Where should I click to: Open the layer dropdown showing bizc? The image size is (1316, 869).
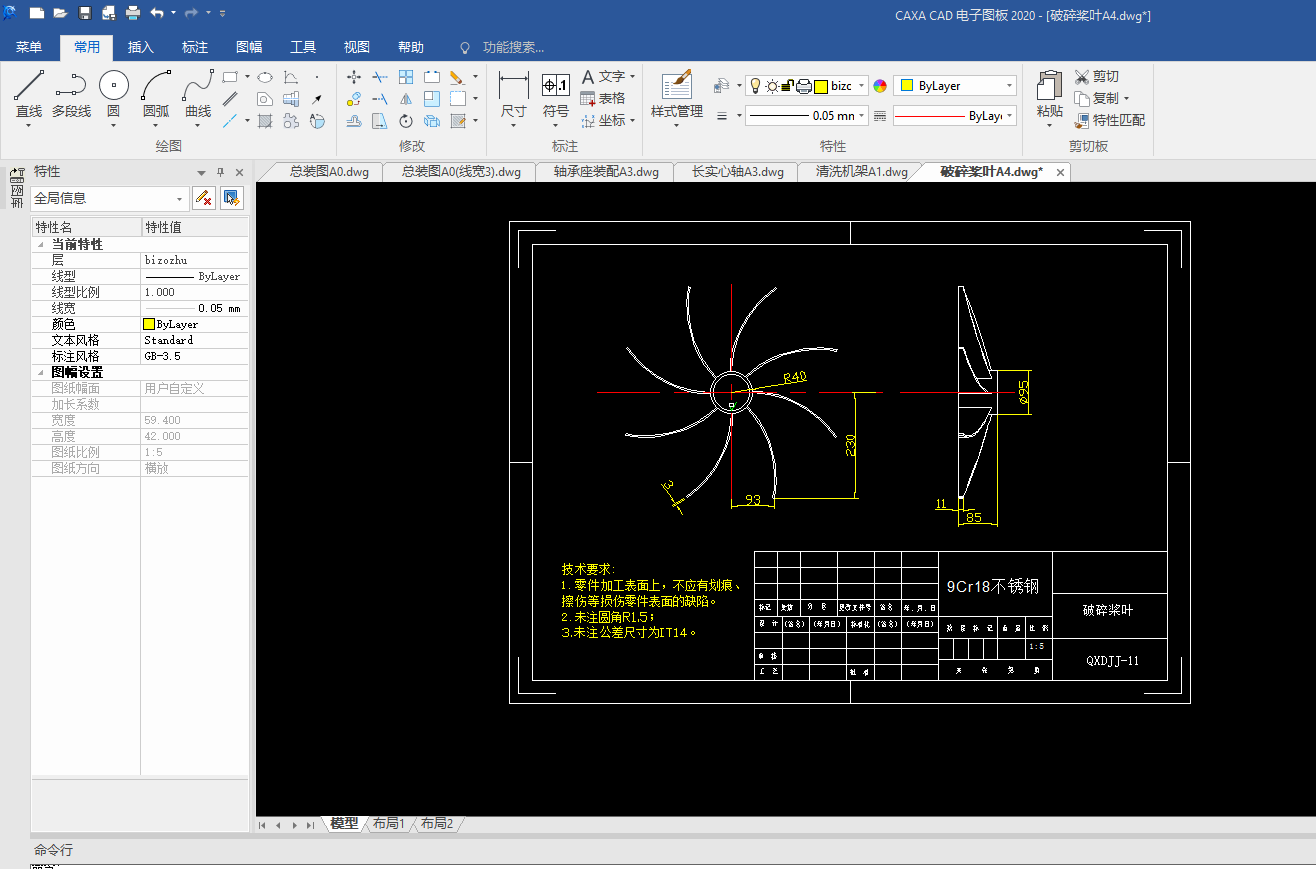pos(861,86)
